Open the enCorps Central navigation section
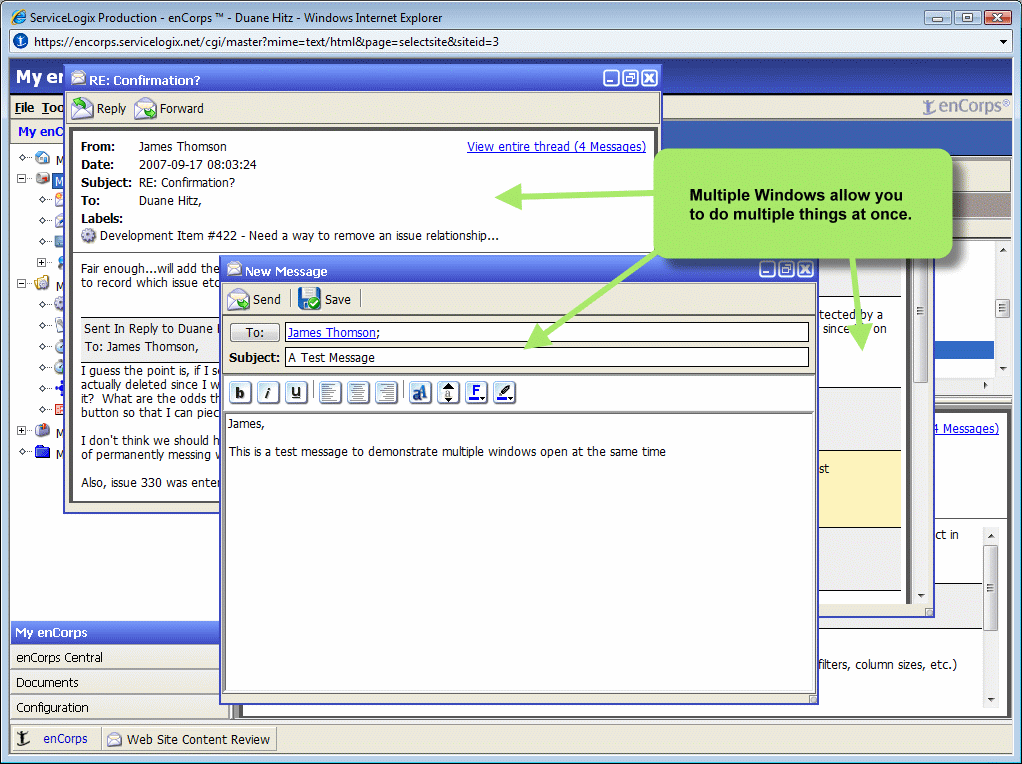Screen dimensions: 1022x764 click(115, 657)
